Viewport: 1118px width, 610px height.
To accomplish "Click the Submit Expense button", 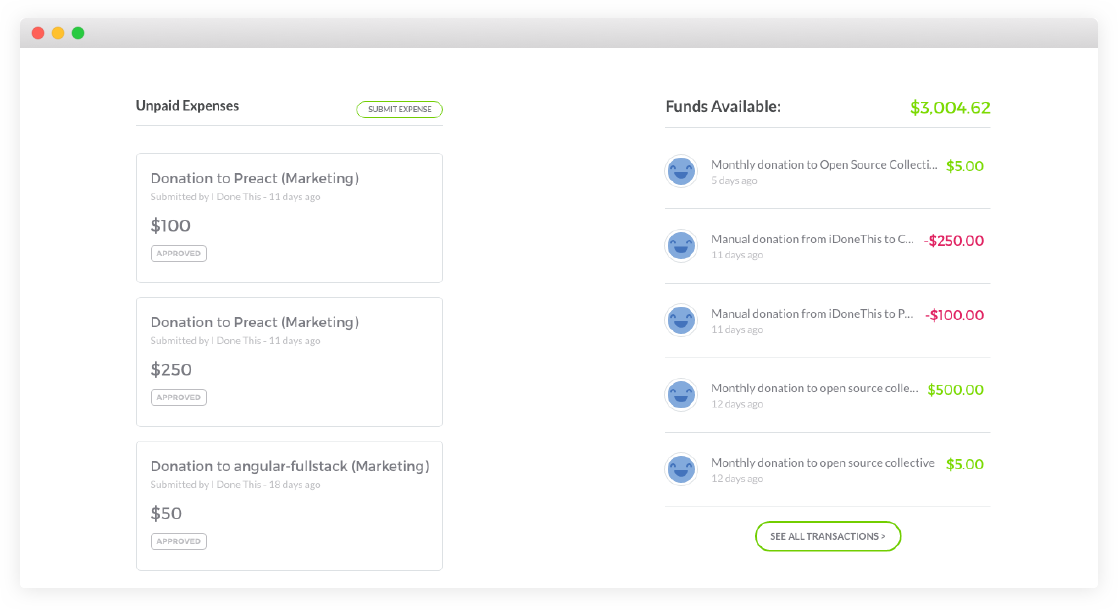I will click(399, 109).
